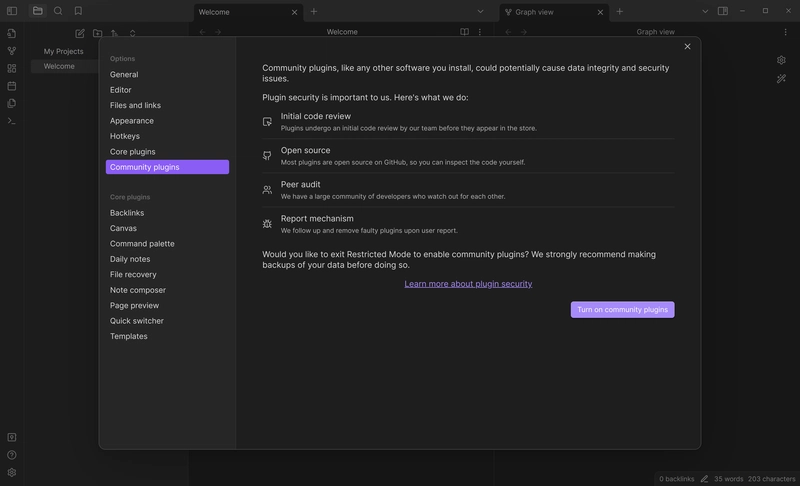800x486 pixels.
Task: Collapse all folders chevrons icon
Action: [x=133, y=33]
